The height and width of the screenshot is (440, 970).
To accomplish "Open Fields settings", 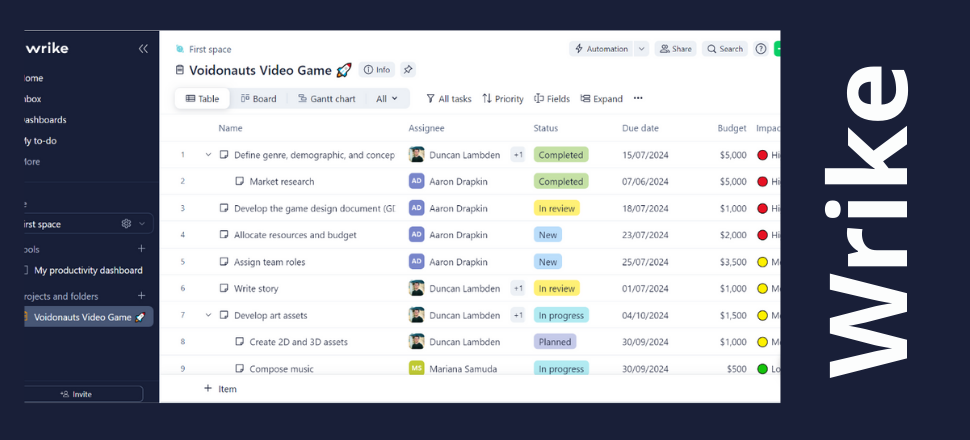I will (552, 98).
